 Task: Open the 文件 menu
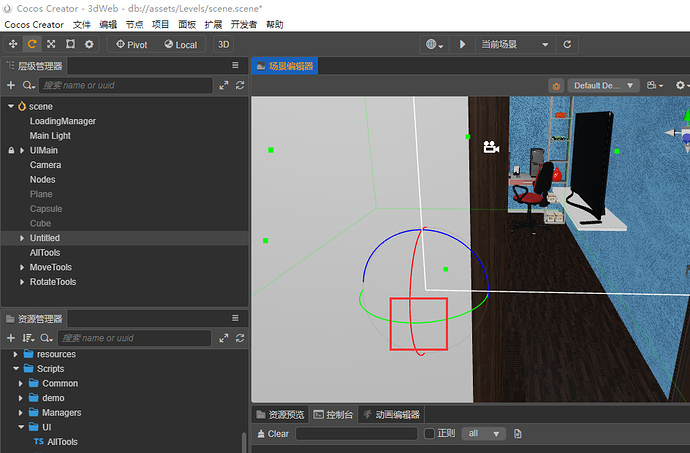(x=82, y=25)
